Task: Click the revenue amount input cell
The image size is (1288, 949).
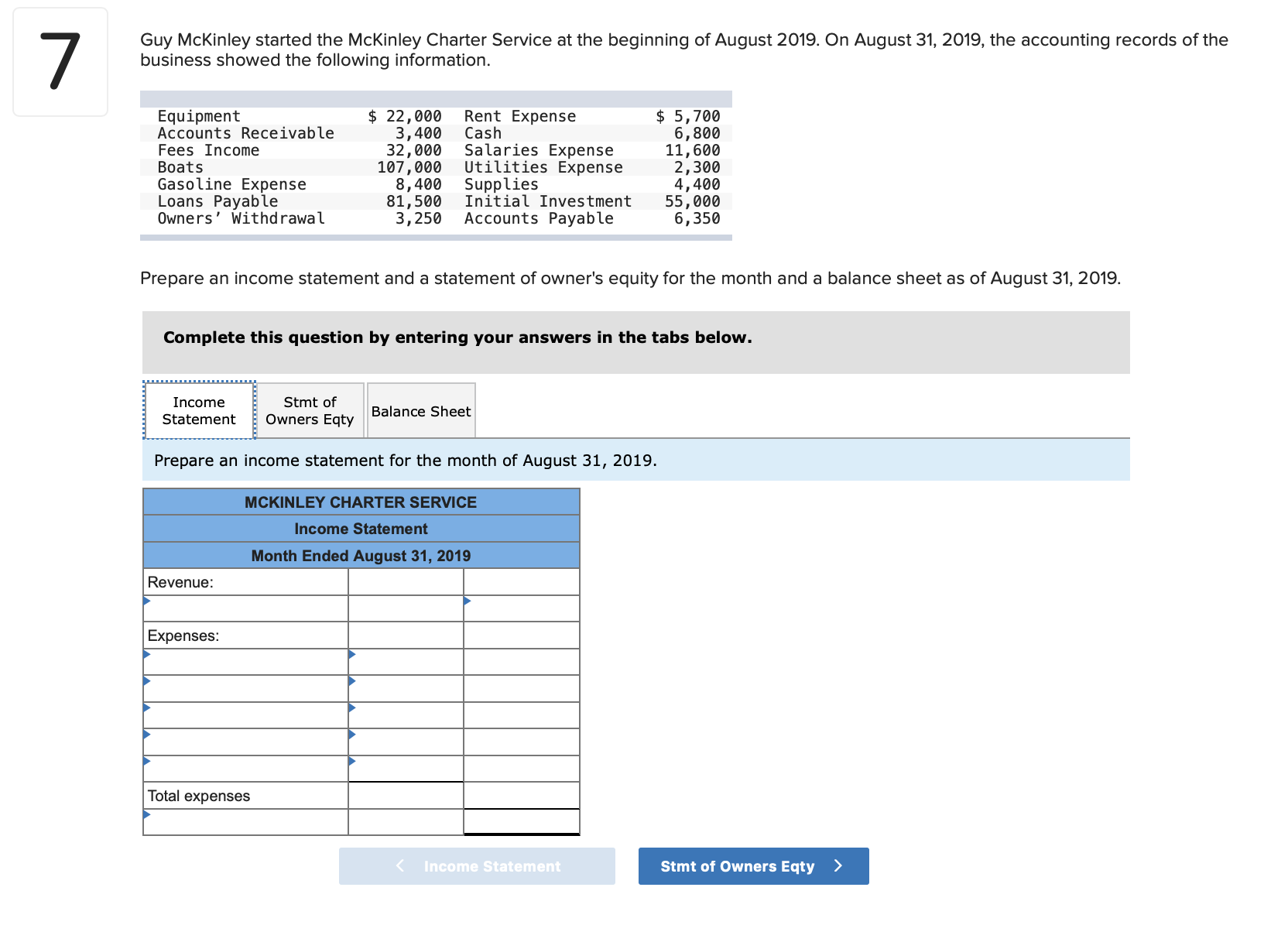Action: [522, 608]
